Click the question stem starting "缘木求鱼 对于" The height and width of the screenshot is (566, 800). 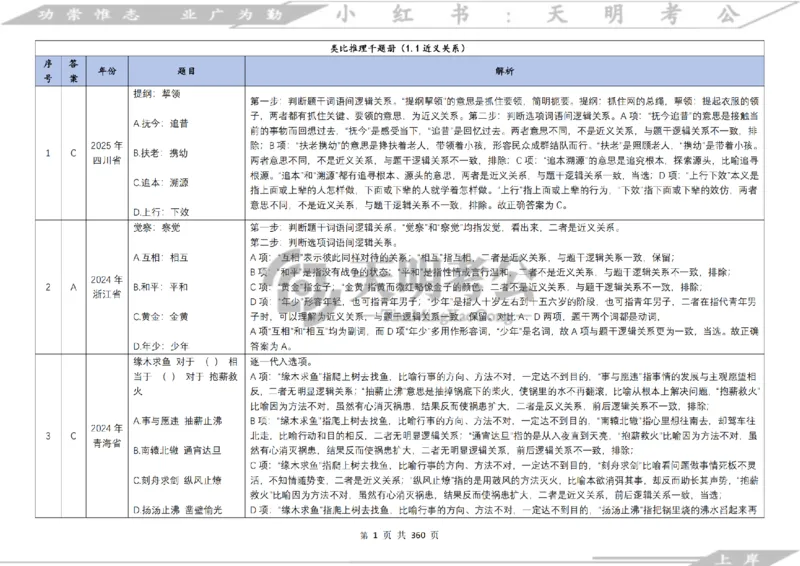[x=186, y=377]
